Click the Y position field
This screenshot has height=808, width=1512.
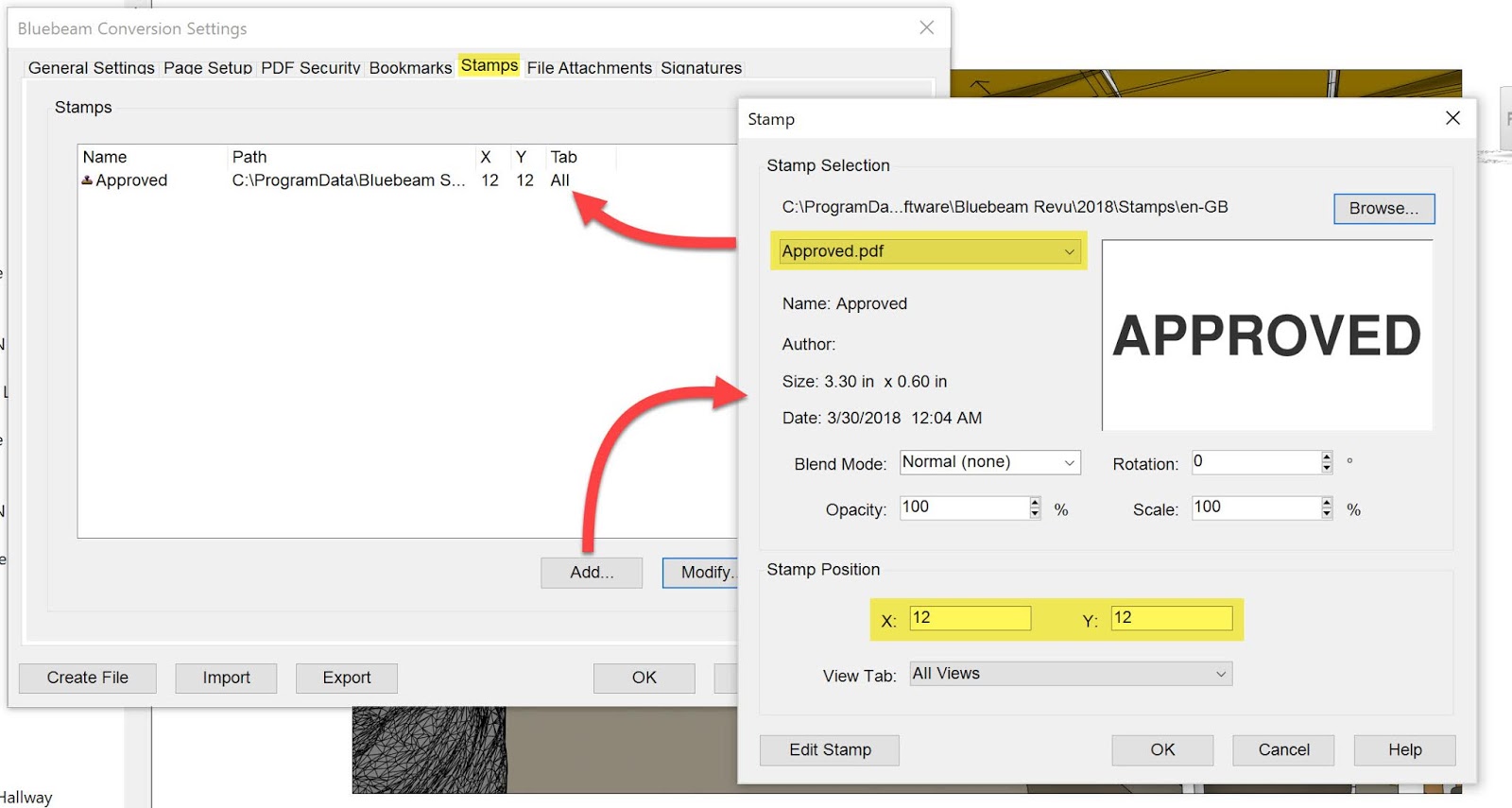coord(1172,618)
